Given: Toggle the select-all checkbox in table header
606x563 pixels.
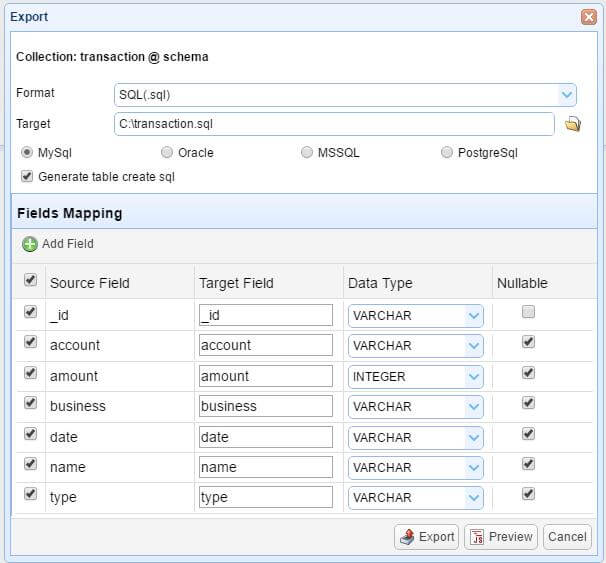Looking at the screenshot, I should (31, 280).
